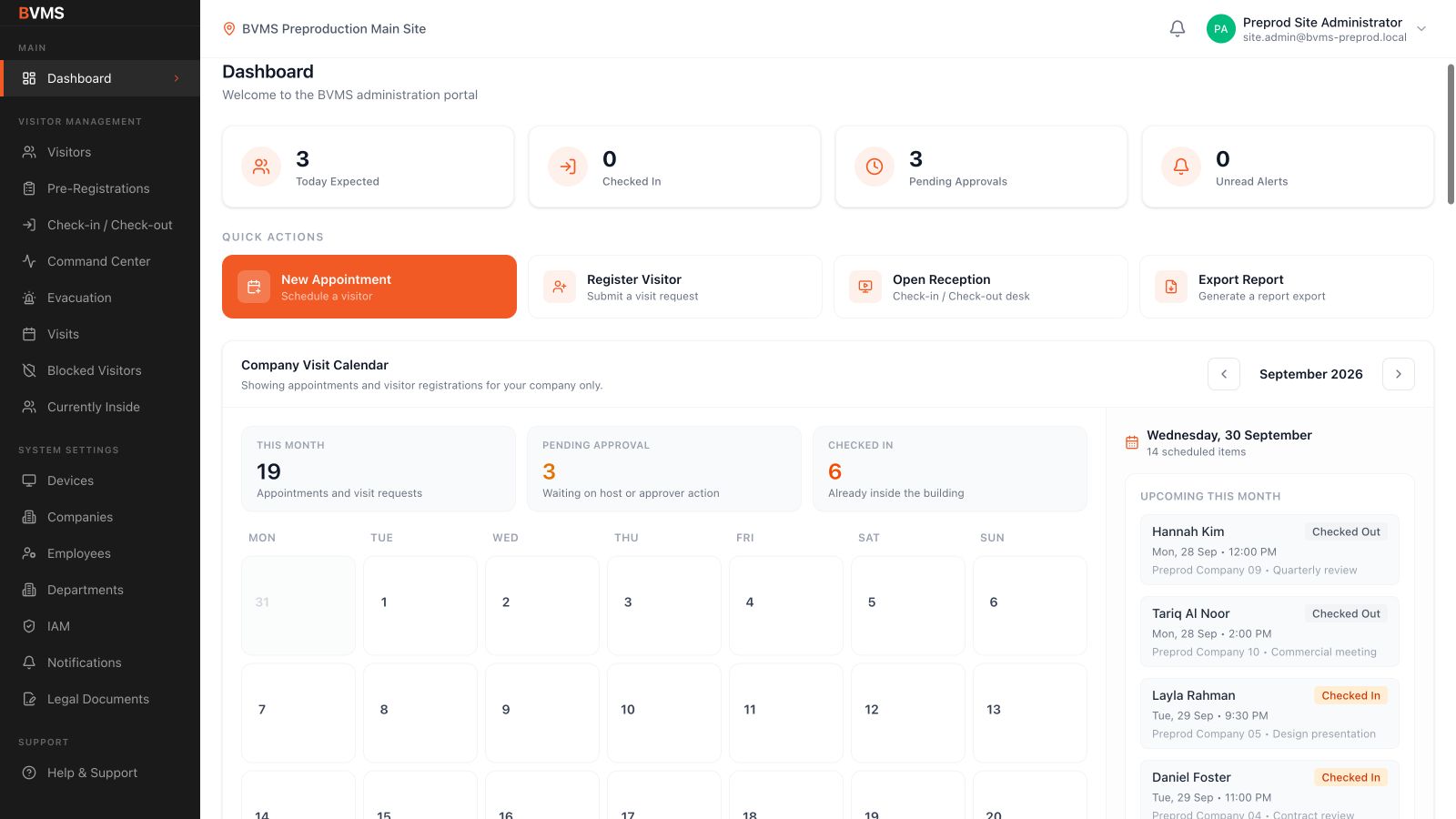The image size is (1456, 819).
Task: Click the site location pin icon
Action: coord(229,29)
